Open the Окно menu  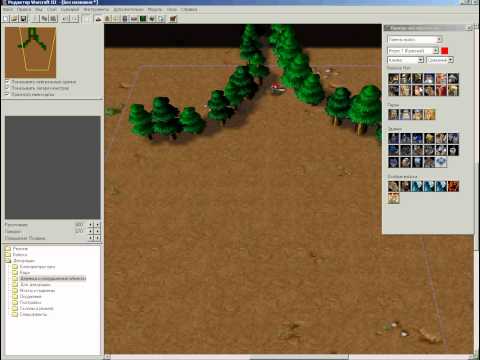[x=172, y=9]
